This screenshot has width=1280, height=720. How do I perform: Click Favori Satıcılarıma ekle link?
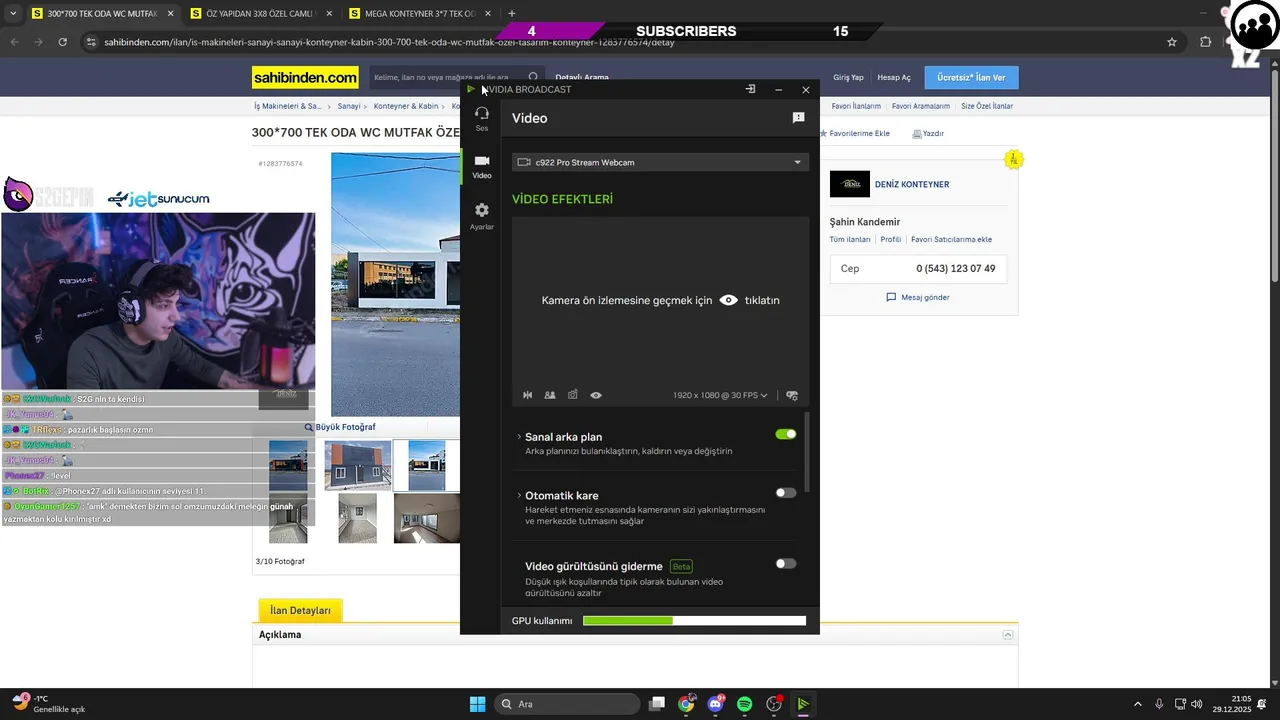pos(951,240)
